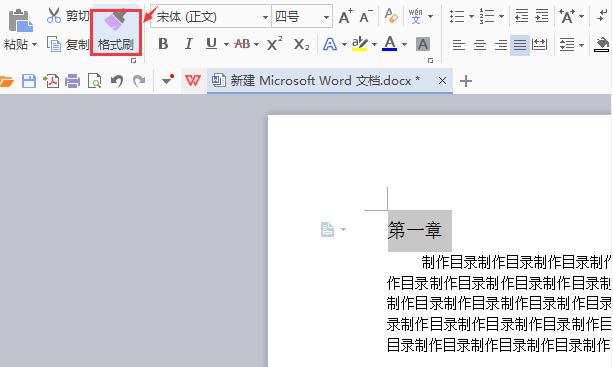Apply blue font color A
This screenshot has height=367, width=613.
(390, 44)
